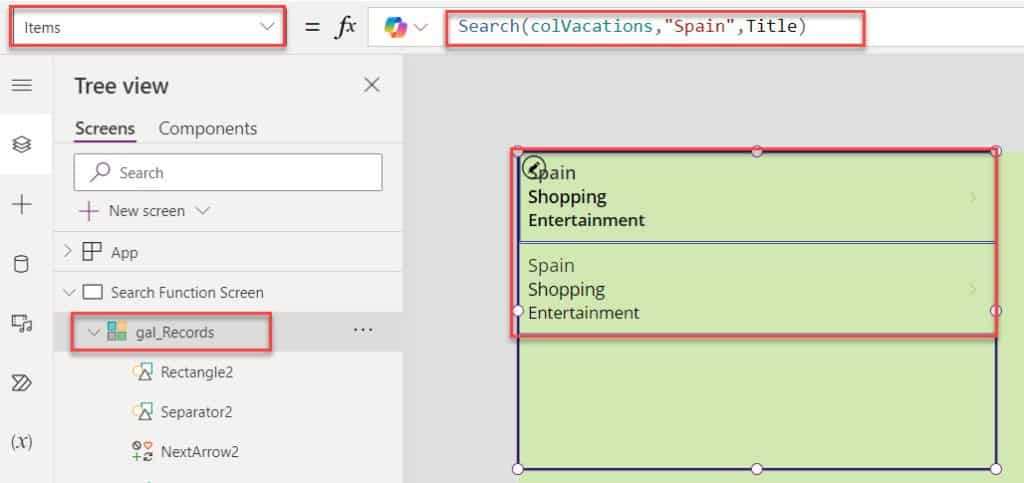Open more options for gal_Records

(x=363, y=330)
